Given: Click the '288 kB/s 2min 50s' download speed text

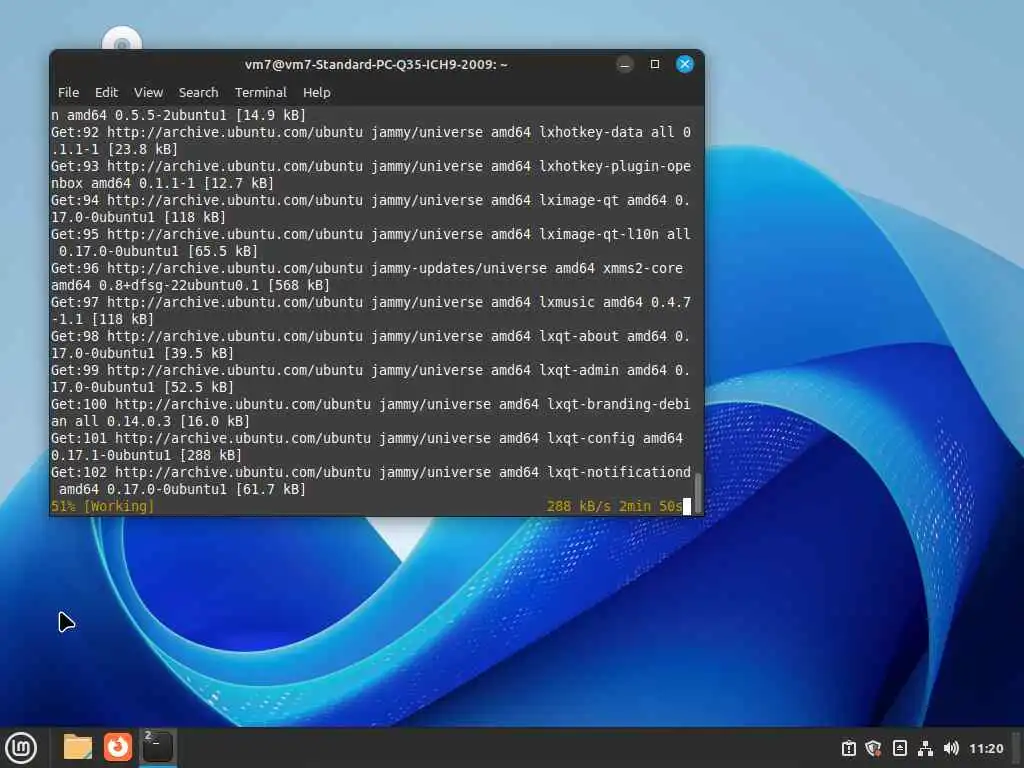Looking at the screenshot, I should click(614, 506).
